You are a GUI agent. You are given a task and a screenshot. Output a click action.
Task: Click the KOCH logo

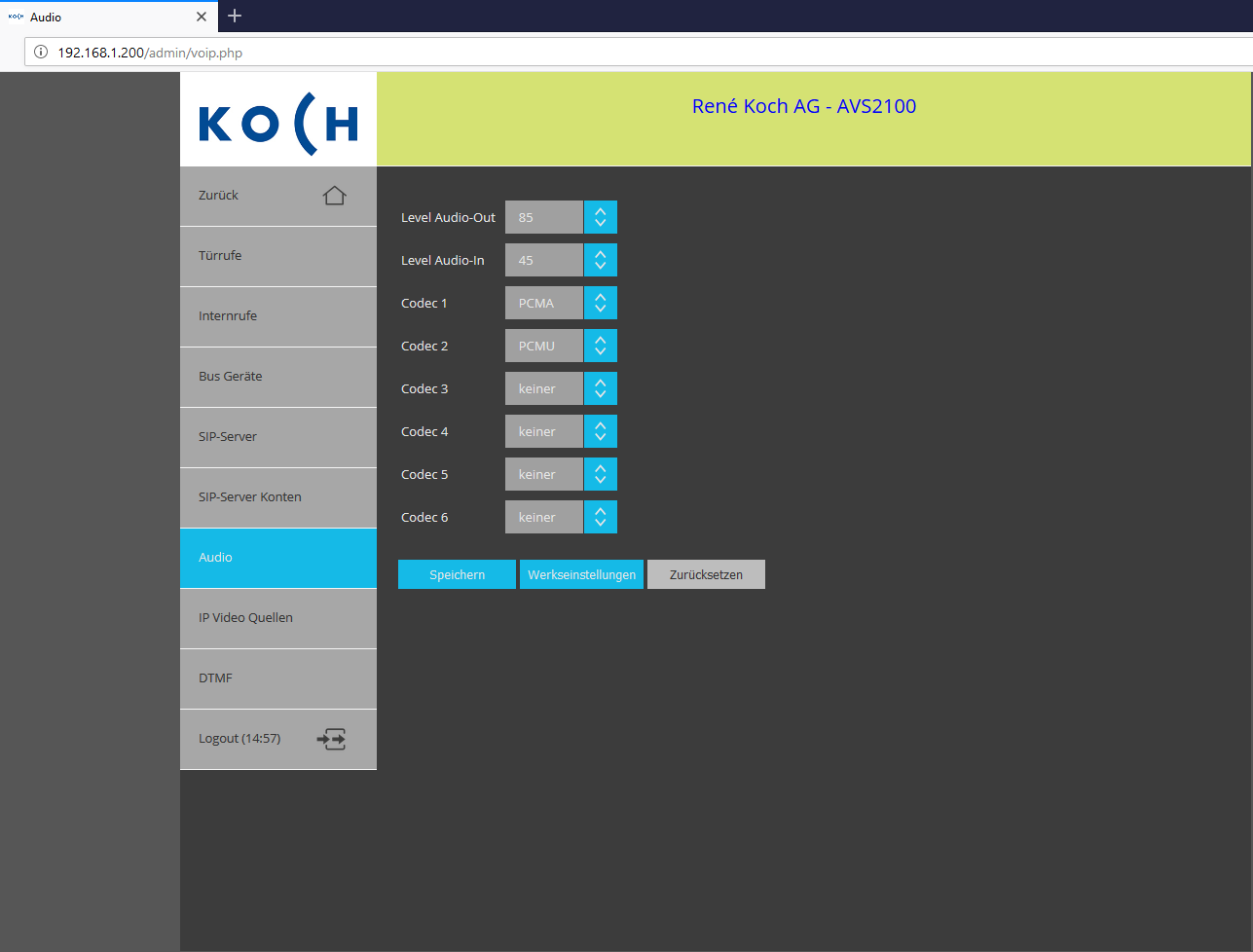(278, 124)
